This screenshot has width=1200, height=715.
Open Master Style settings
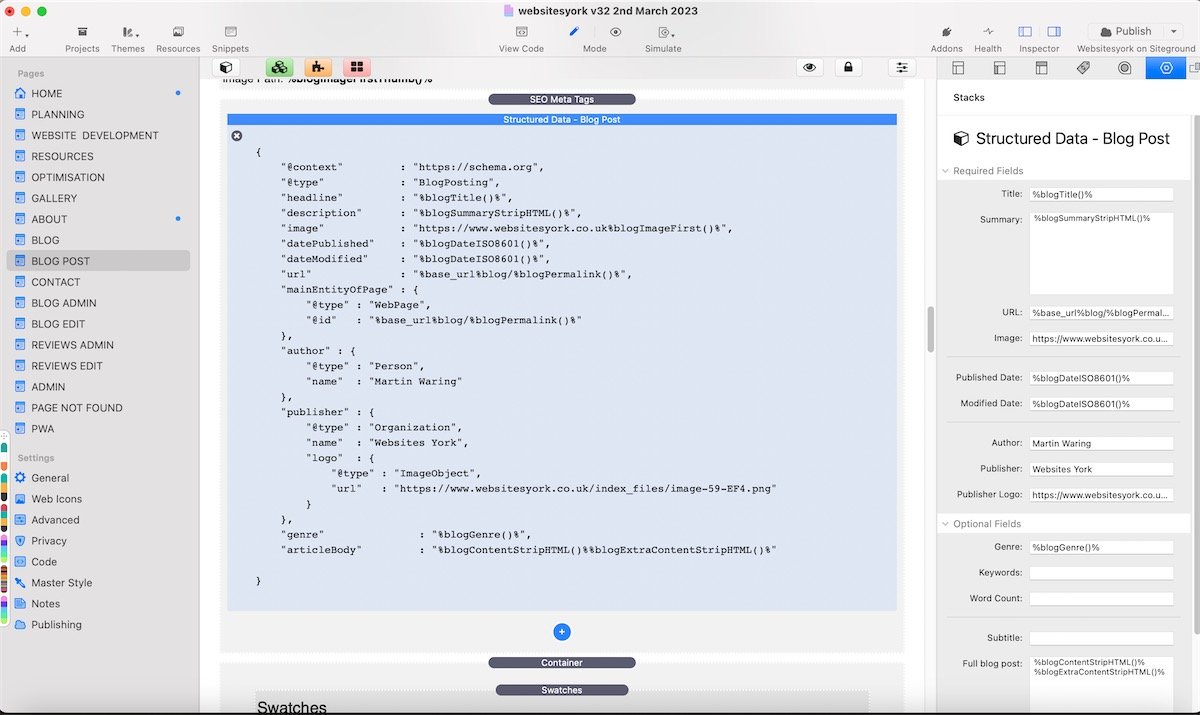[61, 583]
